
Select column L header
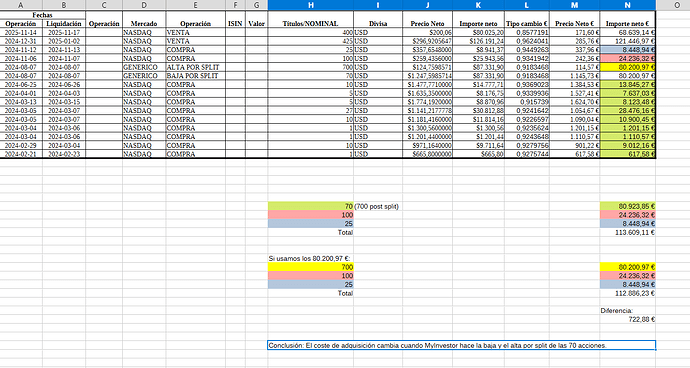coord(527,5)
